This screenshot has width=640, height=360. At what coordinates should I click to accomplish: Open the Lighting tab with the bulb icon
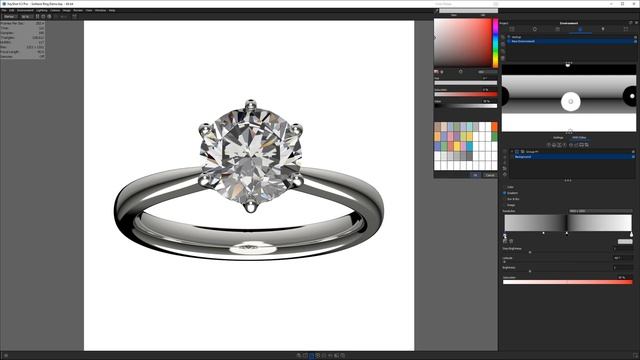[x=603, y=29]
